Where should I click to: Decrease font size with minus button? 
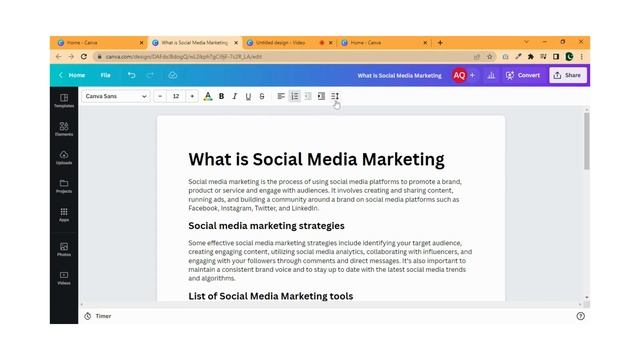pos(160,96)
